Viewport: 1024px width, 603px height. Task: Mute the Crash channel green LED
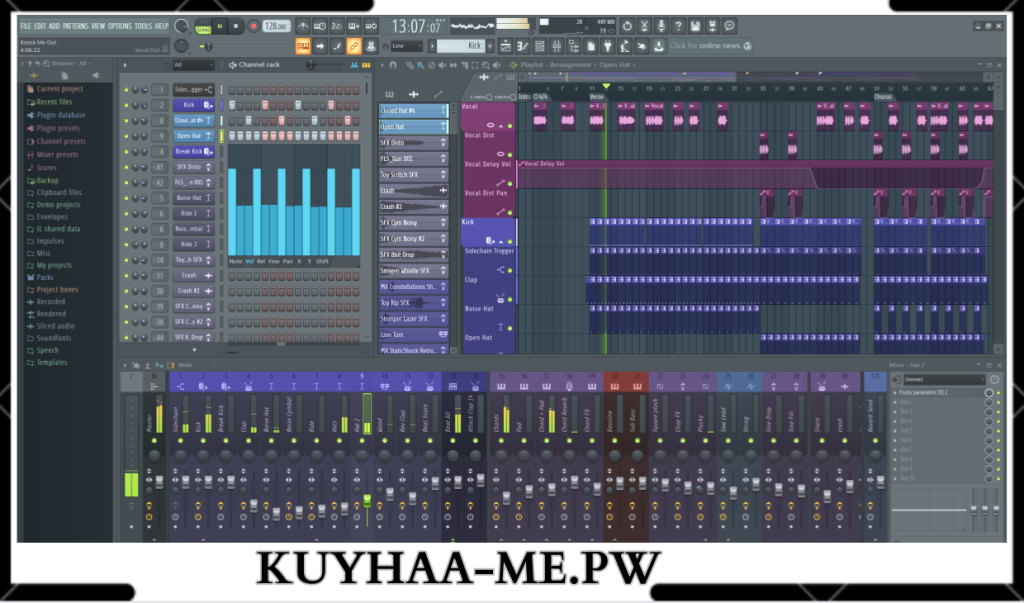tap(126, 276)
